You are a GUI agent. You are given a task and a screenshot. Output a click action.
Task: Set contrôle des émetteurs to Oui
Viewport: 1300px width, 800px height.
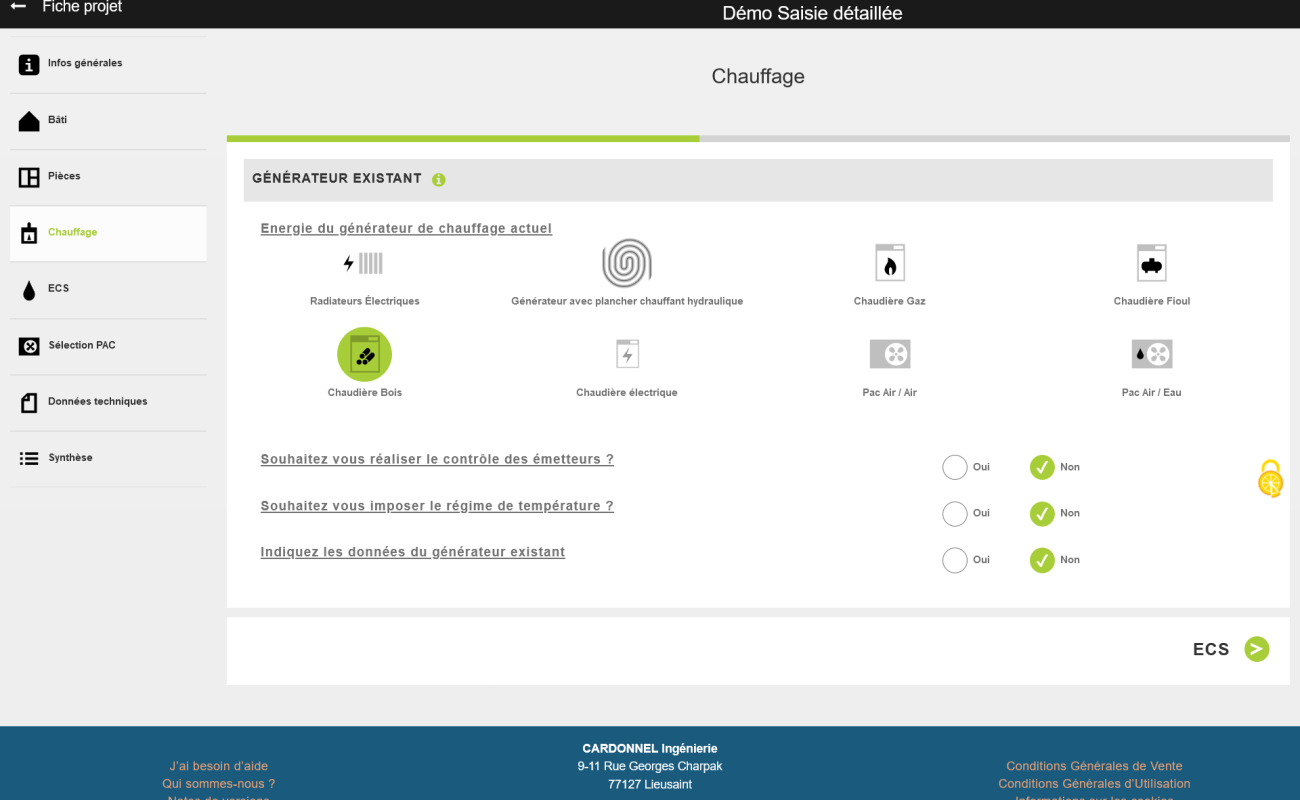pos(955,467)
